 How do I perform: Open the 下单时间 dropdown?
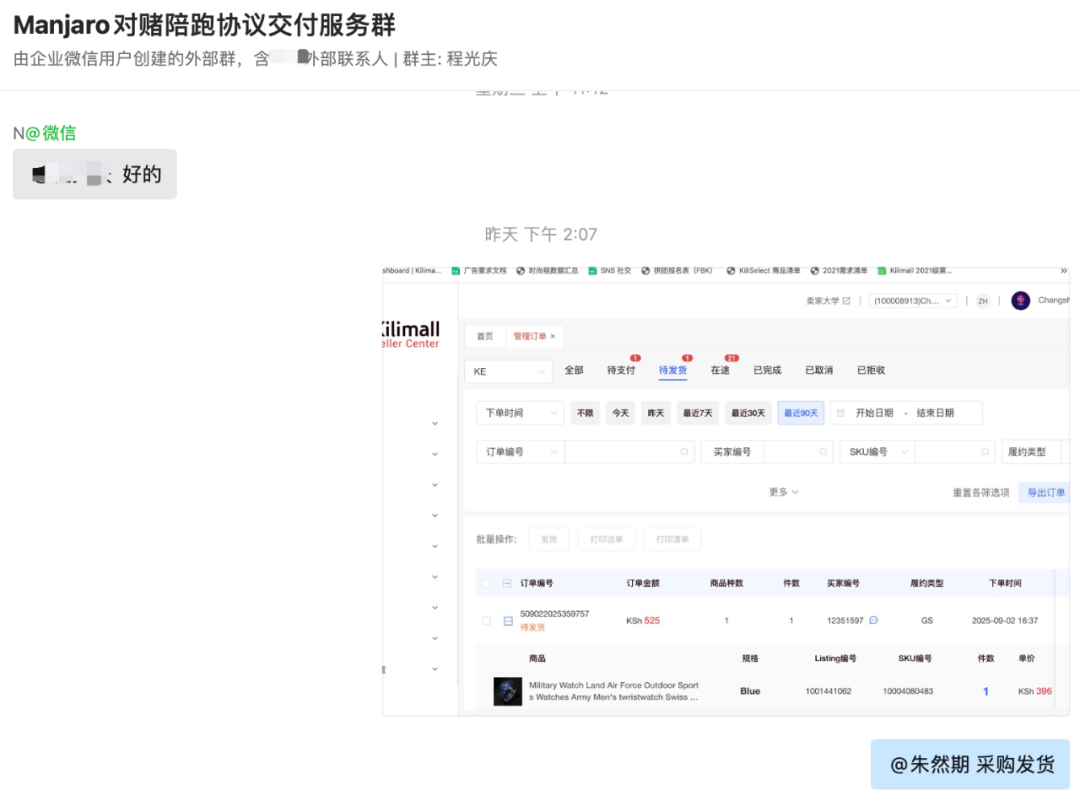[x=520, y=413]
